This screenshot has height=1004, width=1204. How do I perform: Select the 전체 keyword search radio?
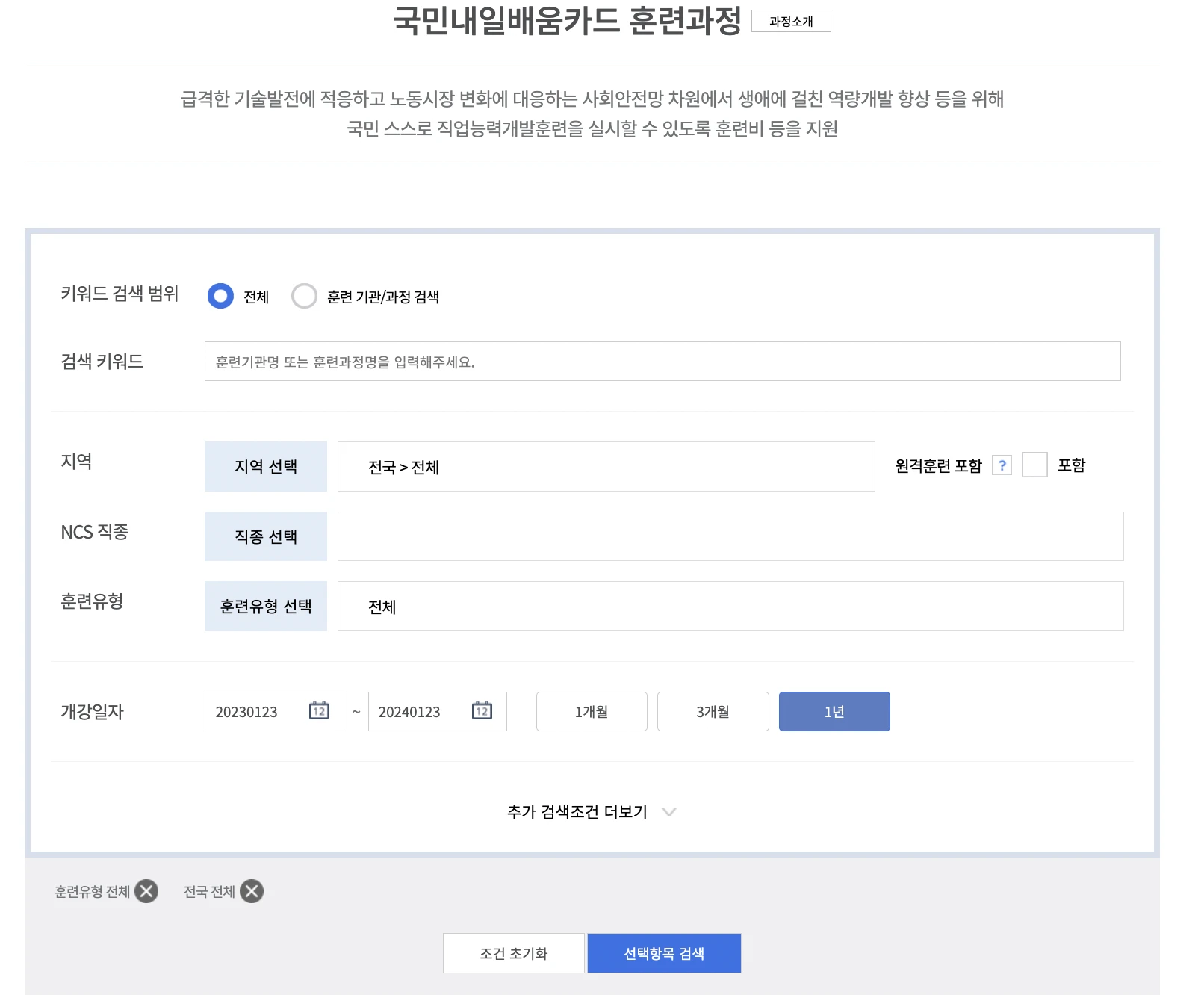pos(220,296)
